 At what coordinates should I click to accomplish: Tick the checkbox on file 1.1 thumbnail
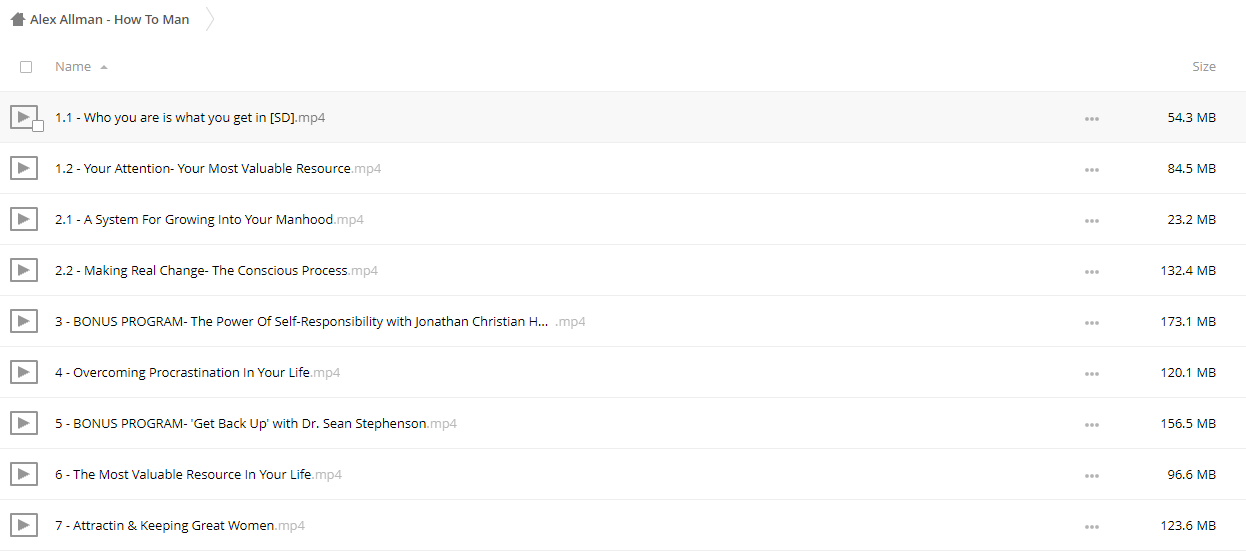pyautogui.click(x=38, y=126)
